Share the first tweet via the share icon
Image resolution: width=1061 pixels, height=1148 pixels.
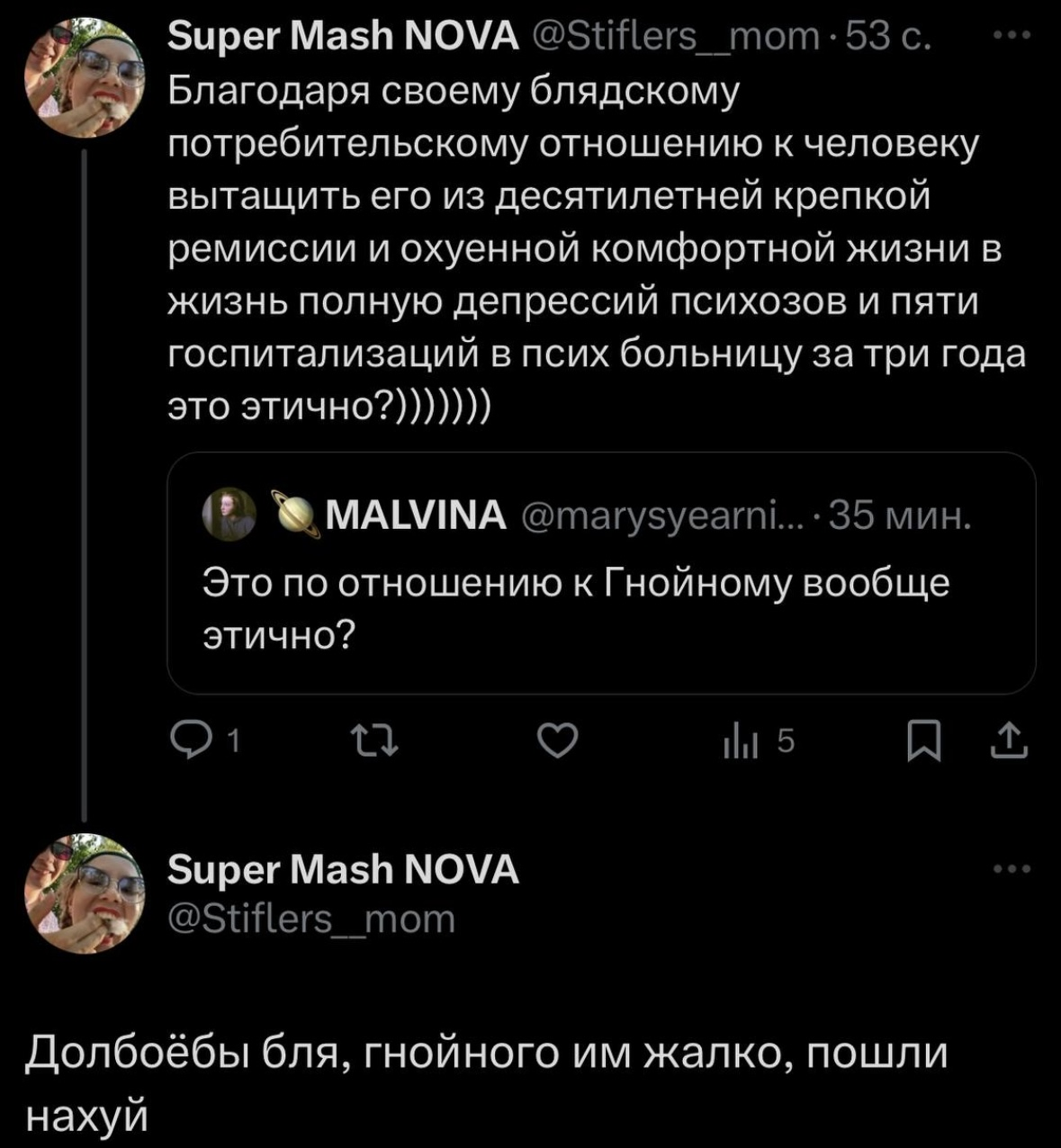coord(1009,742)
